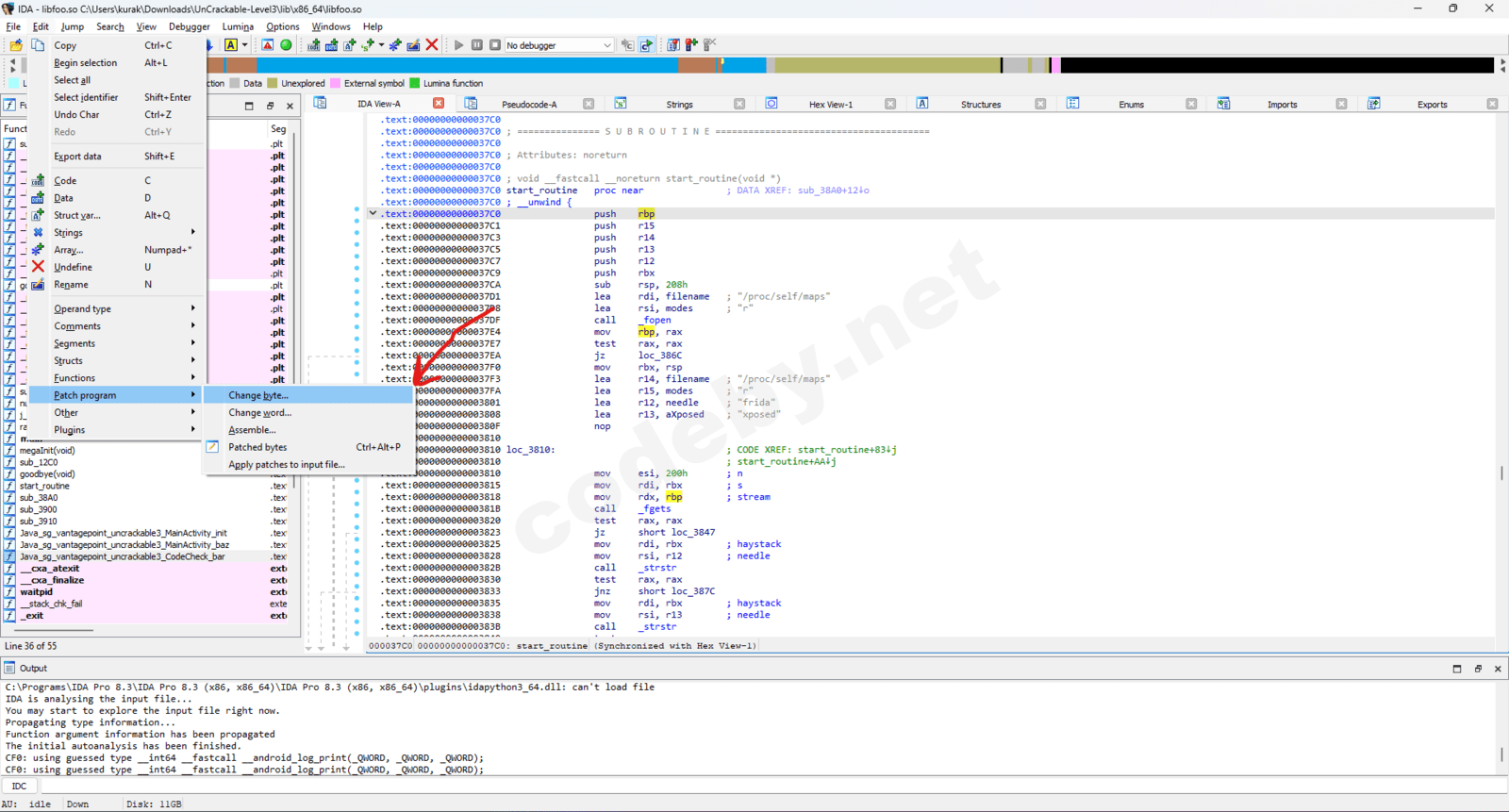This screenshot has height=812, width=1509.
Task: Select Change word... menu entry
Action: click(308, 413)
